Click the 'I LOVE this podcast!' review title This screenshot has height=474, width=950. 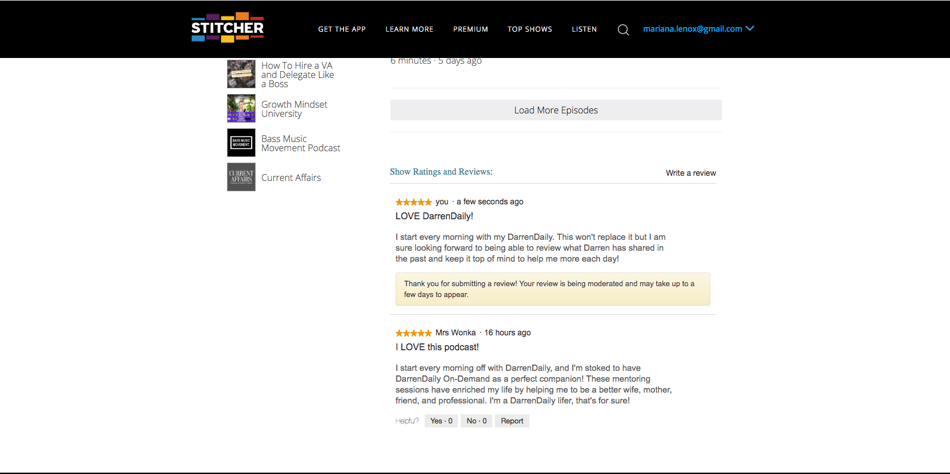437,347
